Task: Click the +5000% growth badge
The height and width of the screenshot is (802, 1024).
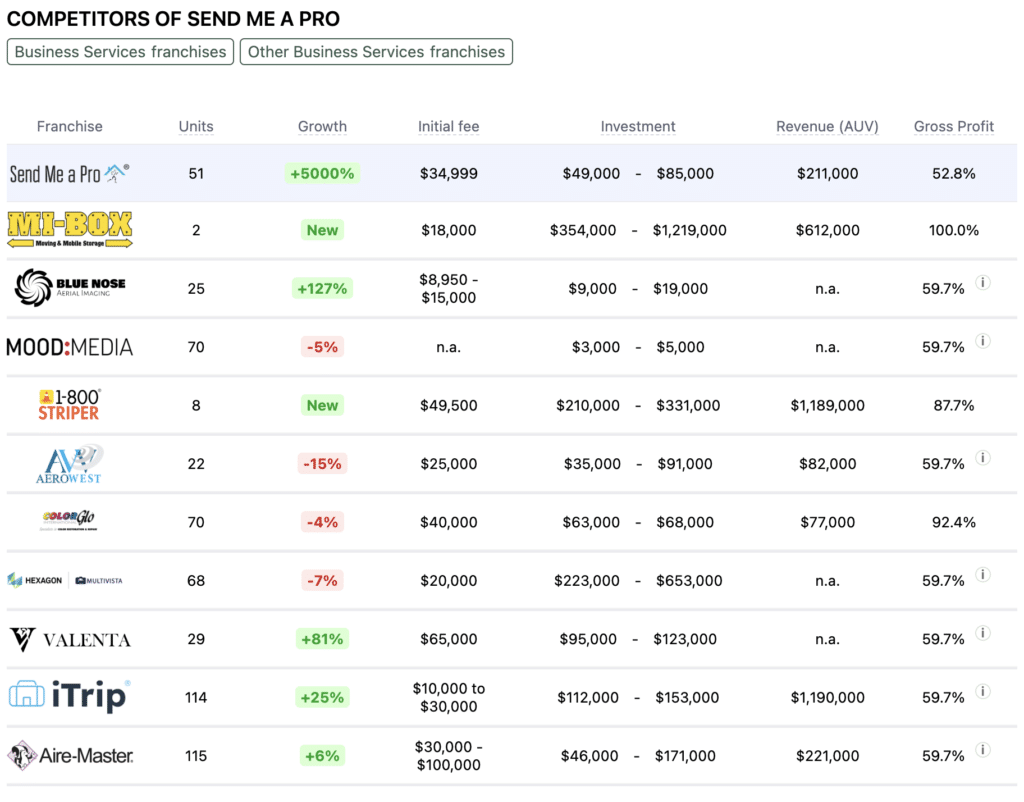Action: pos(322,174)
